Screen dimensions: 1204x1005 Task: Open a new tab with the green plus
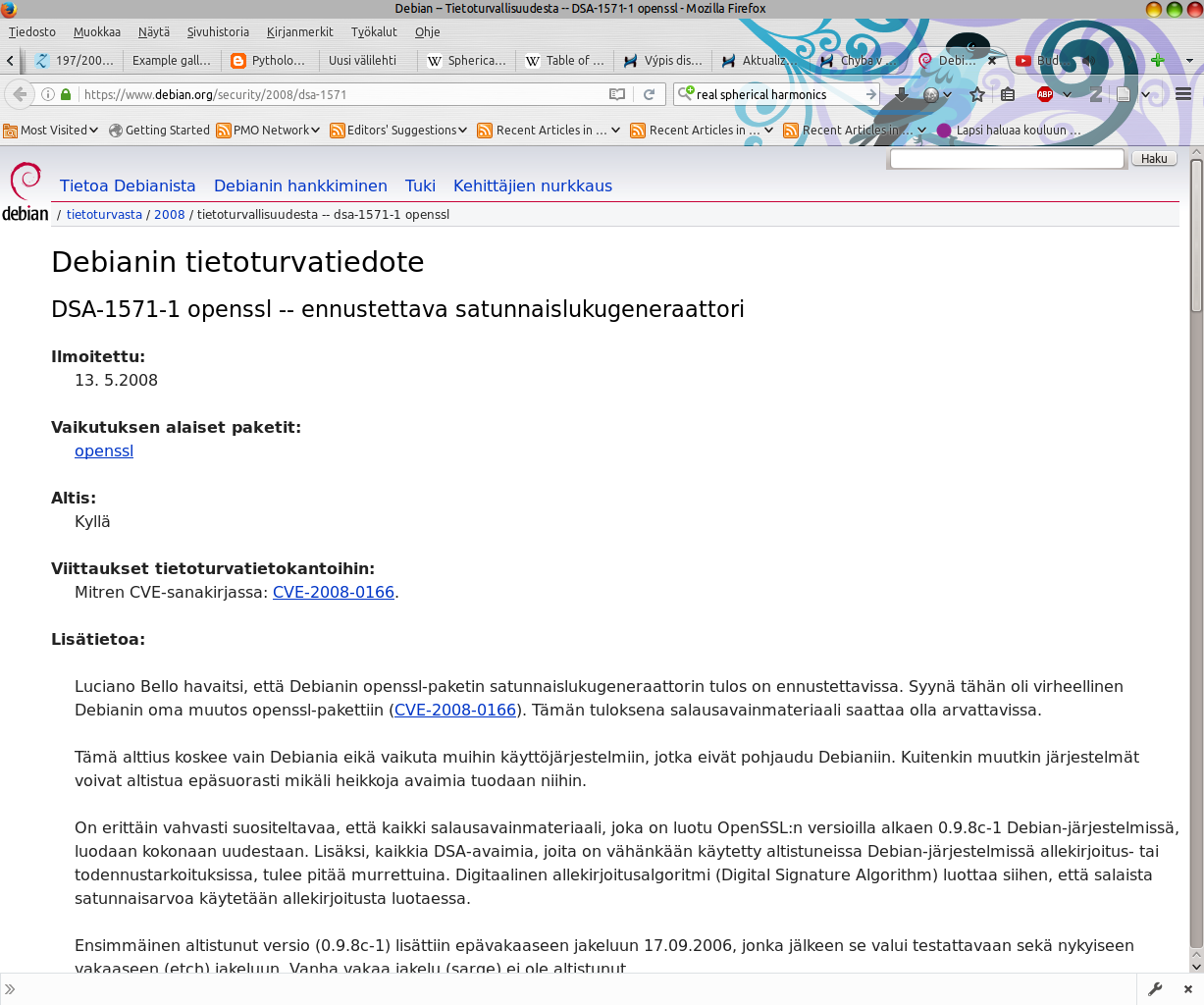tap(1158, 60)
